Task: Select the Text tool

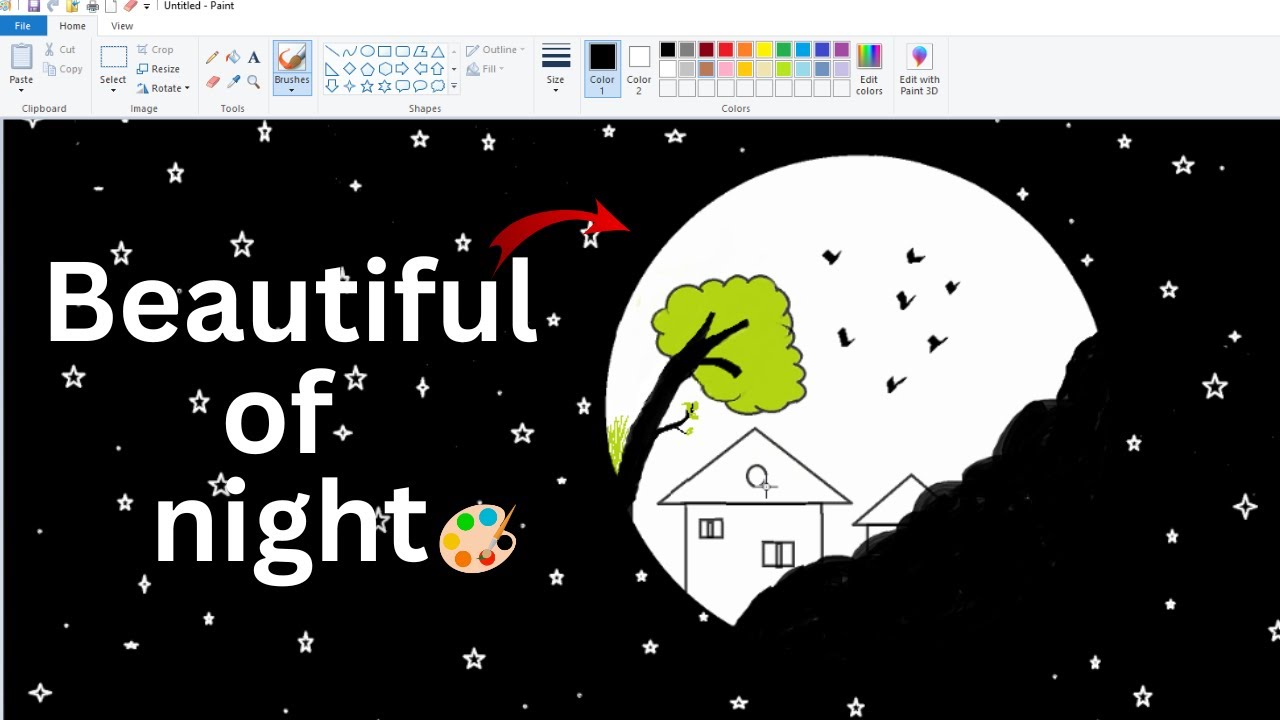Action: click(254, 57)
